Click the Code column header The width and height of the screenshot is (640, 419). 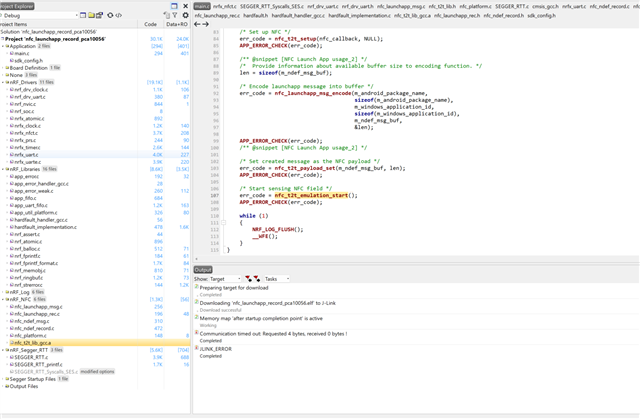coord(150,24)
